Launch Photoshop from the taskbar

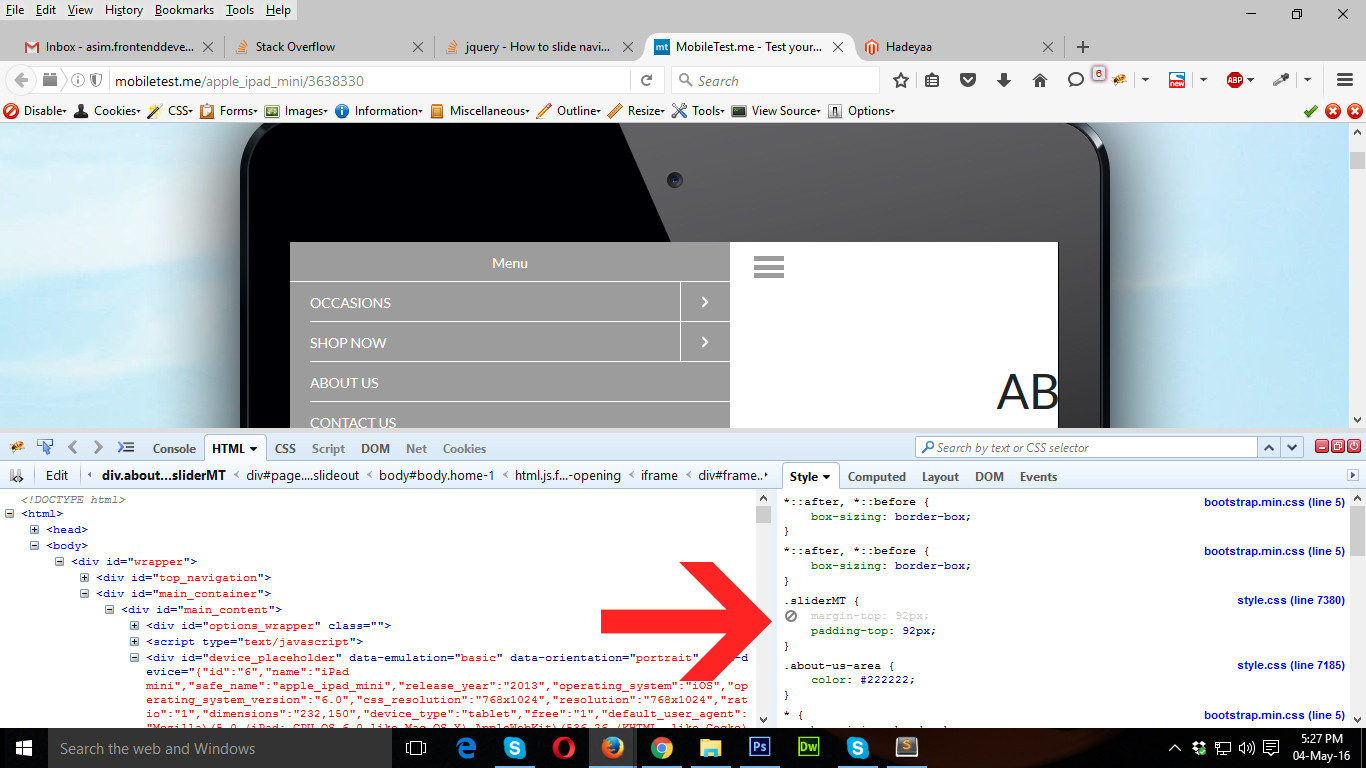point(759,747)
